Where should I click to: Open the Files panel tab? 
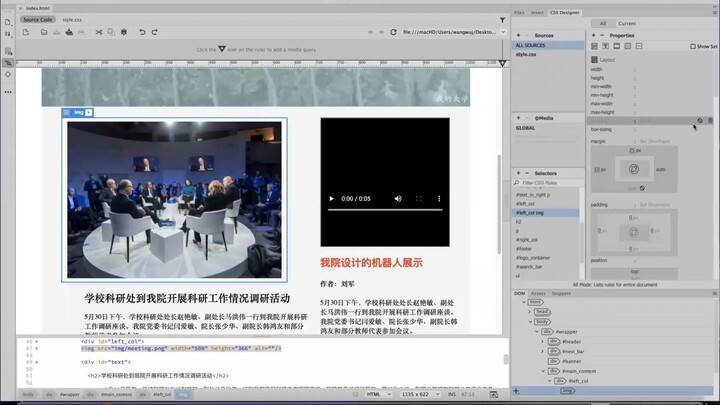(519, 13)
